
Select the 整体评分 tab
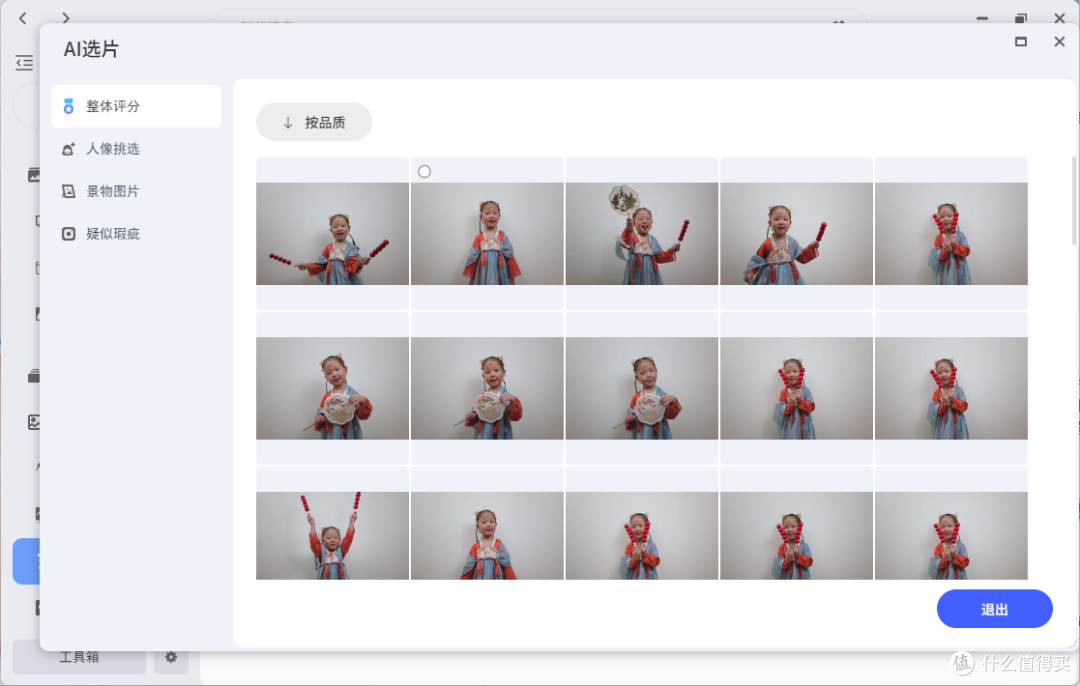tap(136, 106)
